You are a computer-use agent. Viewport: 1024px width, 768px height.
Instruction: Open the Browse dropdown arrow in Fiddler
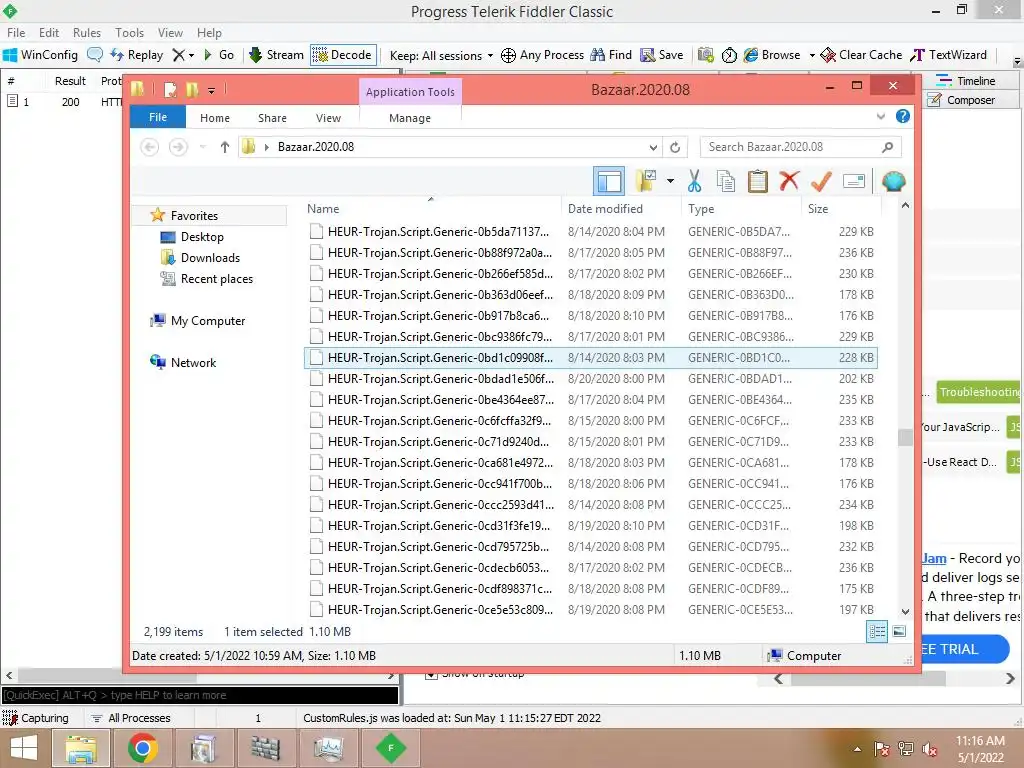pos(812,55)
